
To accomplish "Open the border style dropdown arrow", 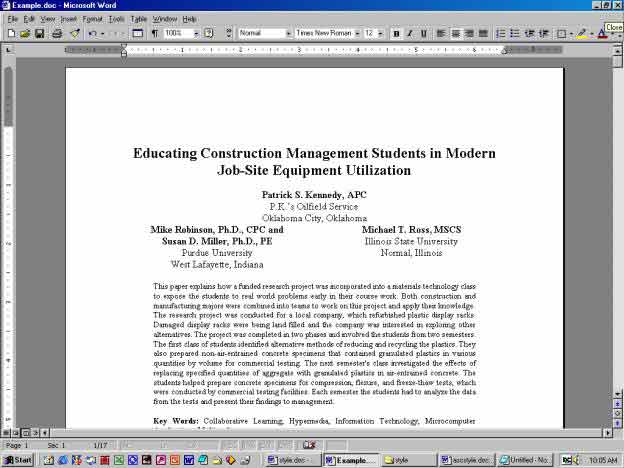I will [571, 34].
